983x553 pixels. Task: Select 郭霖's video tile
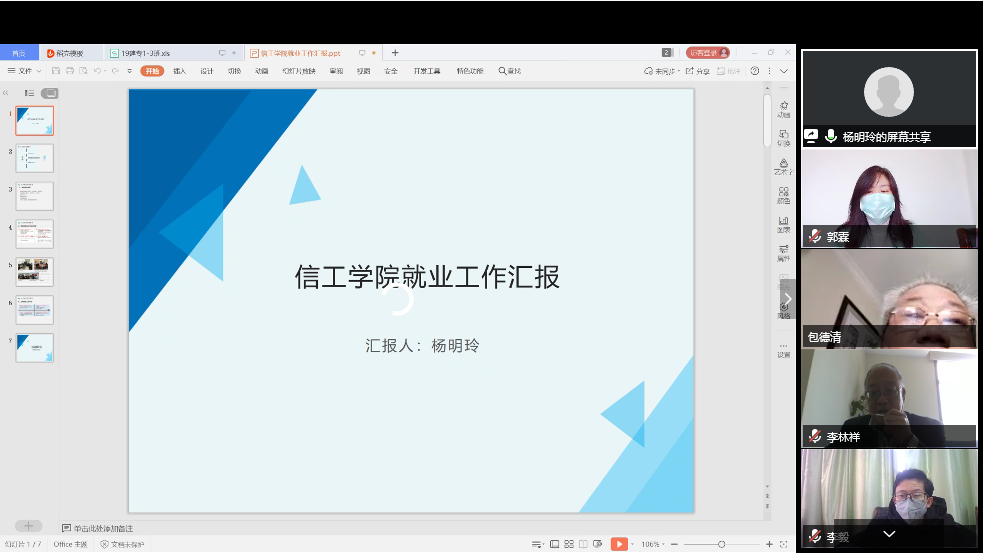[889, 198]
